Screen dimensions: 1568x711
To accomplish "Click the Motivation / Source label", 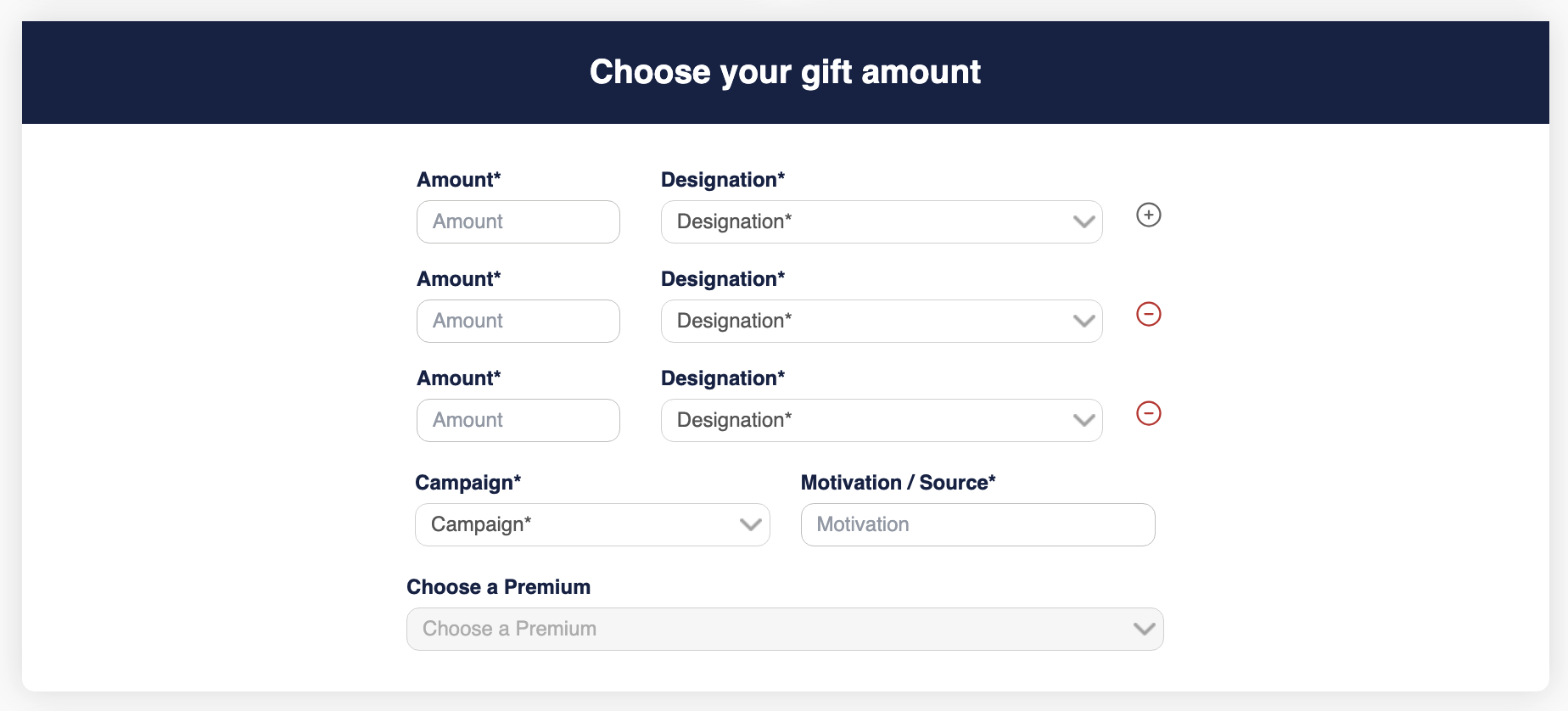I will (x=898, y=483).
